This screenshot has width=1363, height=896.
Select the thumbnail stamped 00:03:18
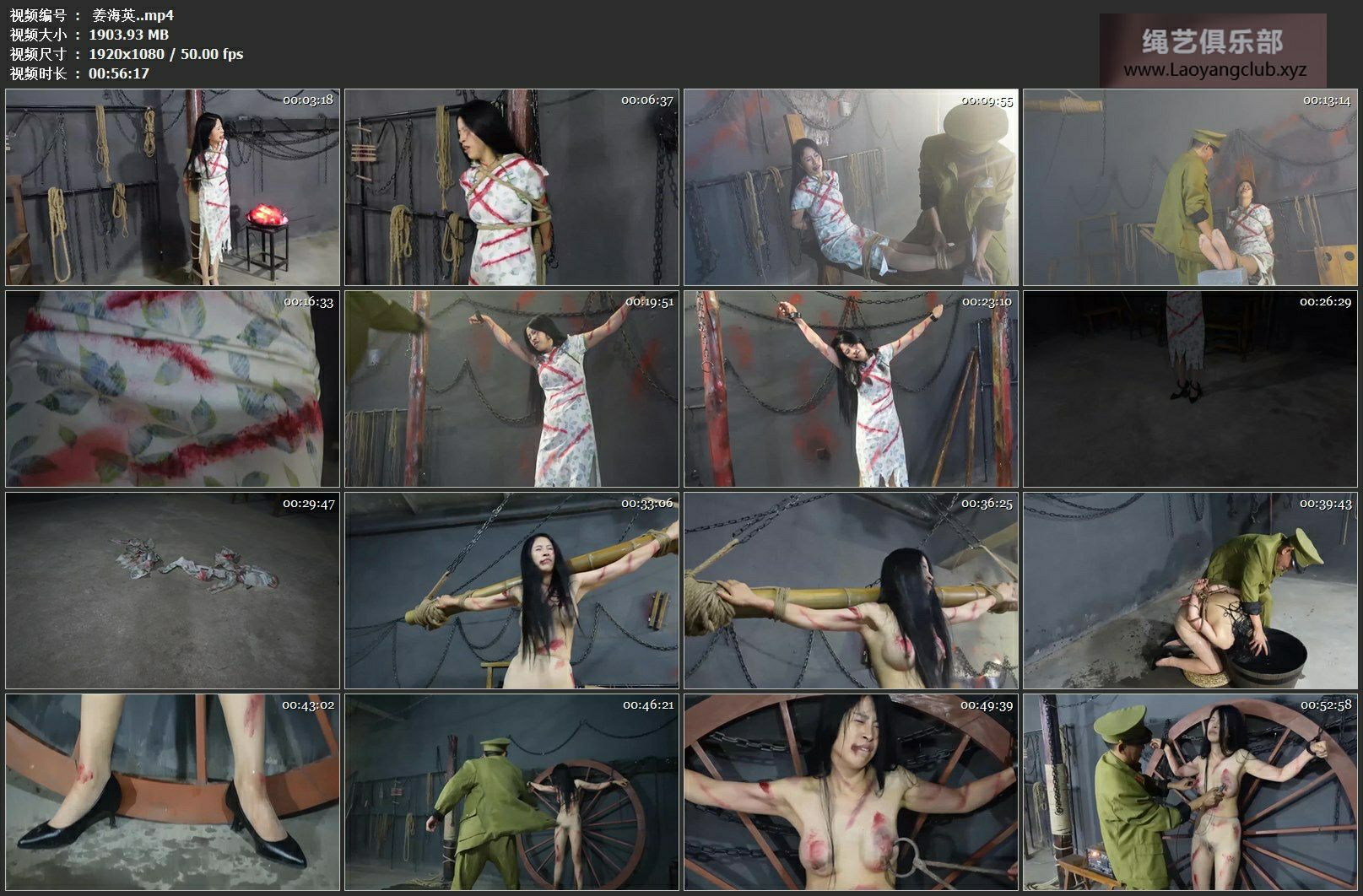(x=172, y=187)
